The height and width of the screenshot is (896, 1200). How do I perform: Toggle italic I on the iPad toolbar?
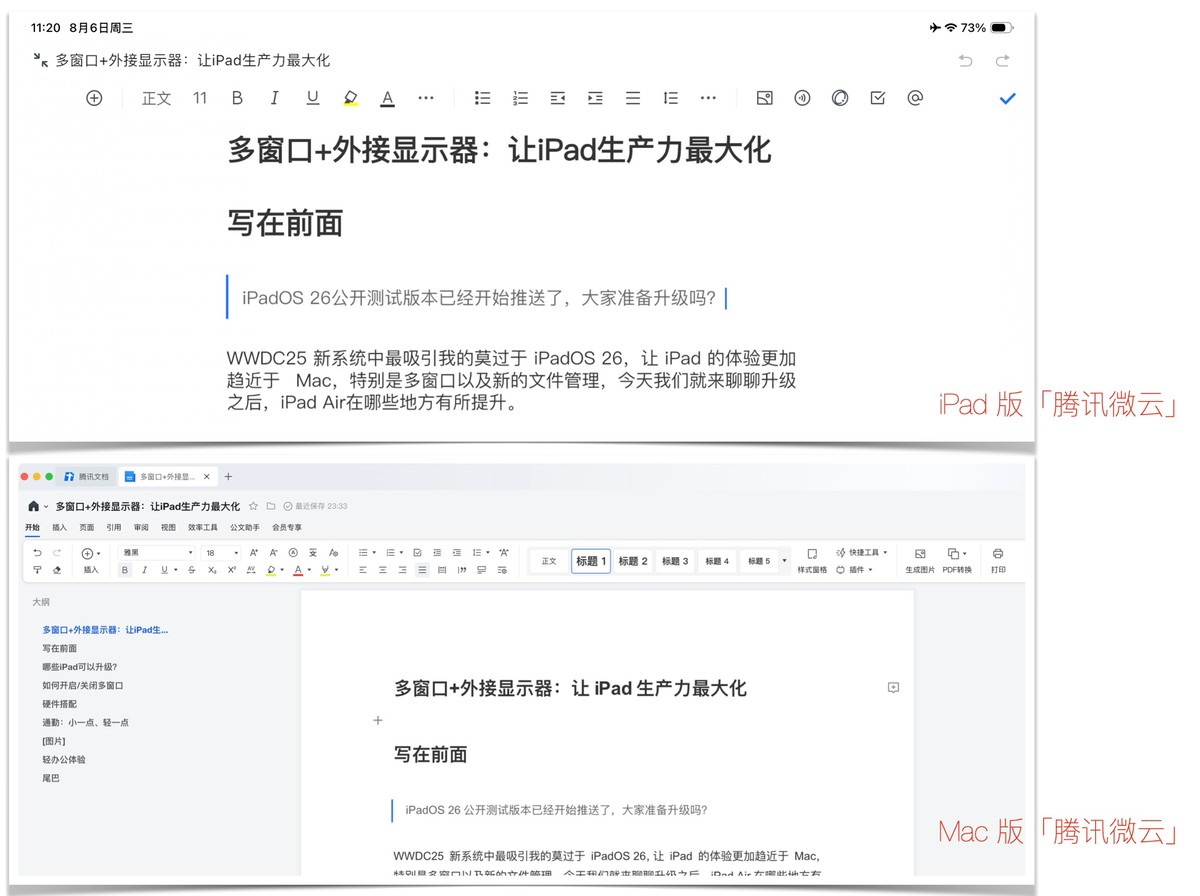coord(274,98)
